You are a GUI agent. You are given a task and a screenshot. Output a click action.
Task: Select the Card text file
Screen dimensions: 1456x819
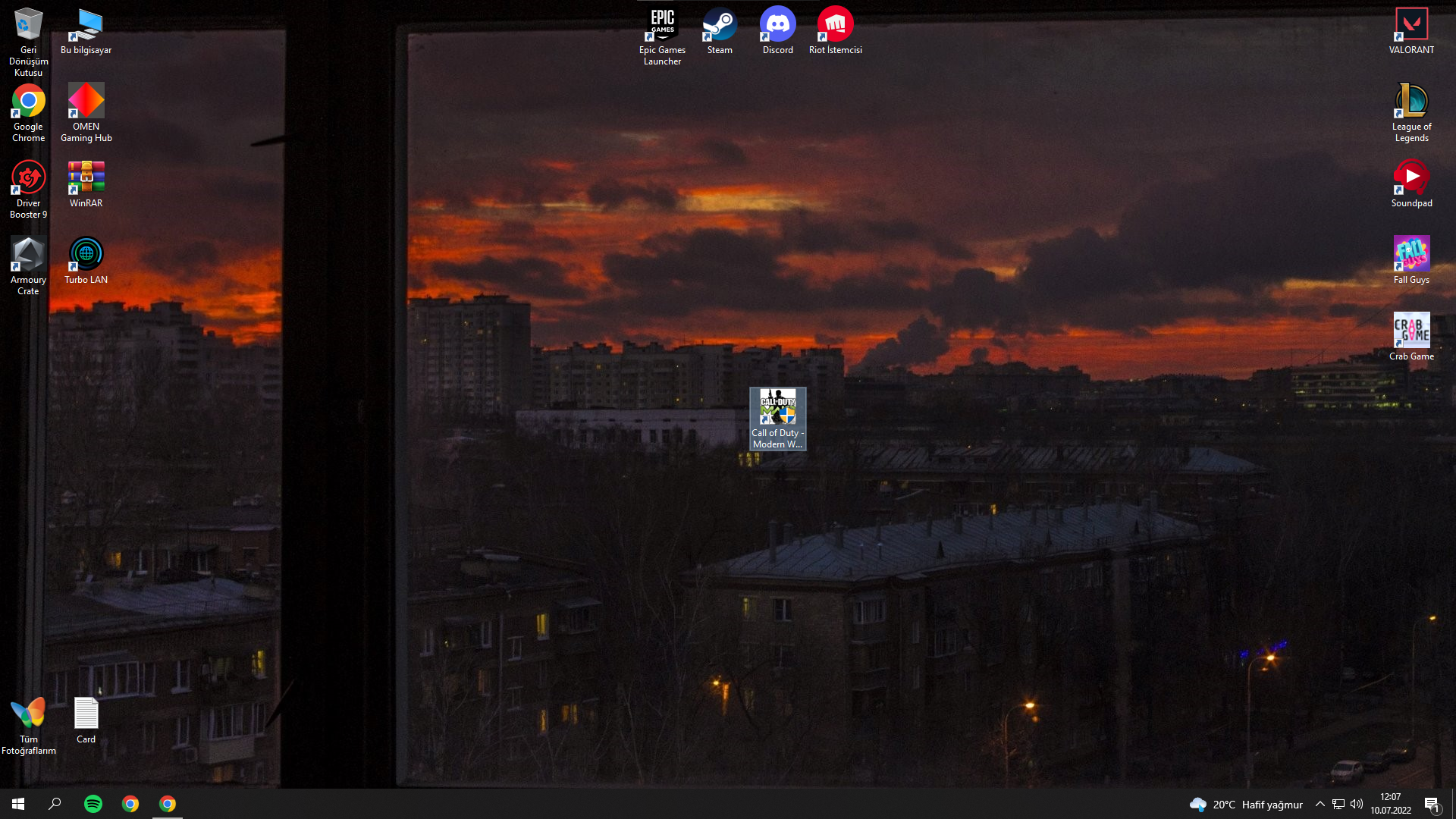click(86, 714)
